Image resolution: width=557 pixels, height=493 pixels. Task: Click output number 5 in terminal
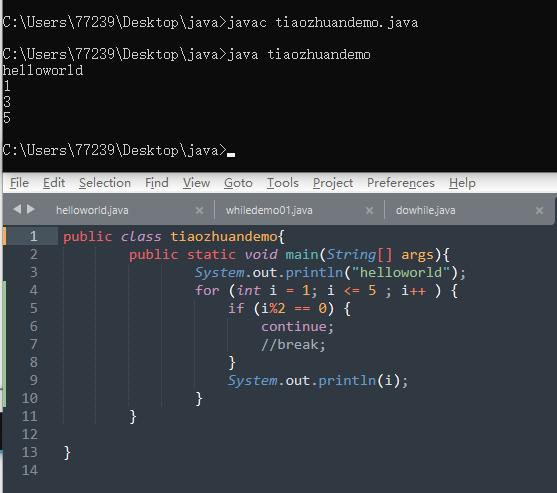click(7, 118)
